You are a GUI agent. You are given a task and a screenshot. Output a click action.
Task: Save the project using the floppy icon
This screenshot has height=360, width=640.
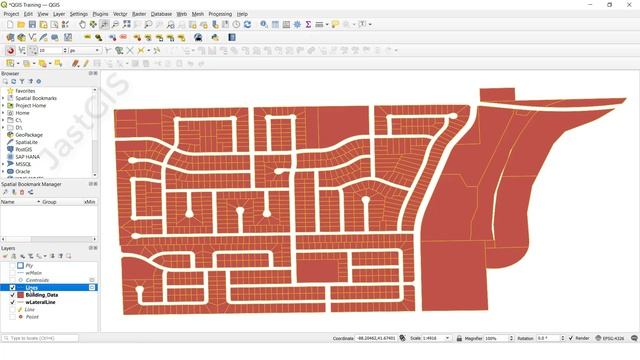click(32, 24)
